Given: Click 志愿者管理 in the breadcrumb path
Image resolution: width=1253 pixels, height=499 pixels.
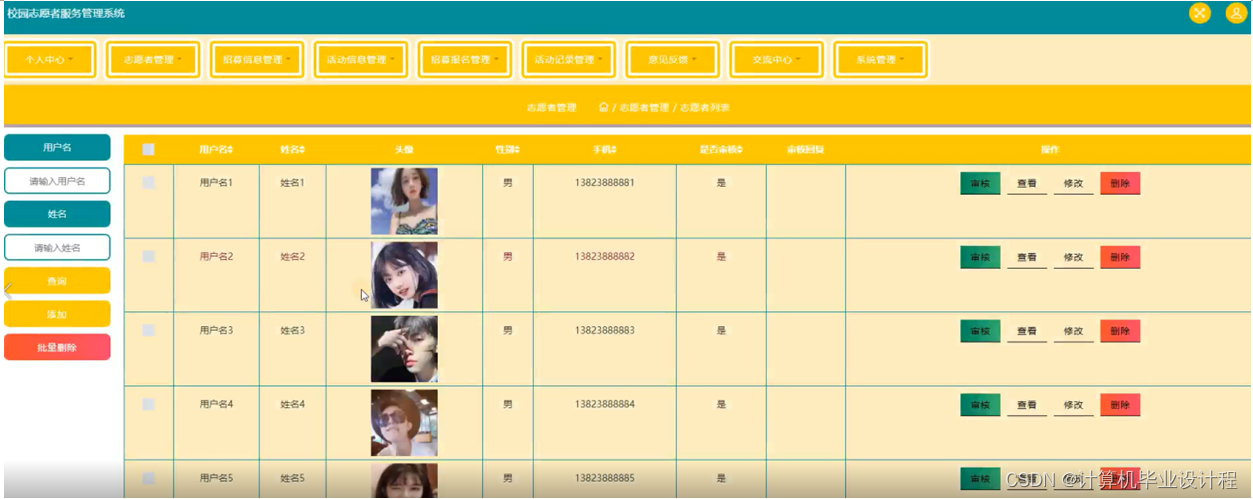Looking at the screenshot, I should coord(644,107).
